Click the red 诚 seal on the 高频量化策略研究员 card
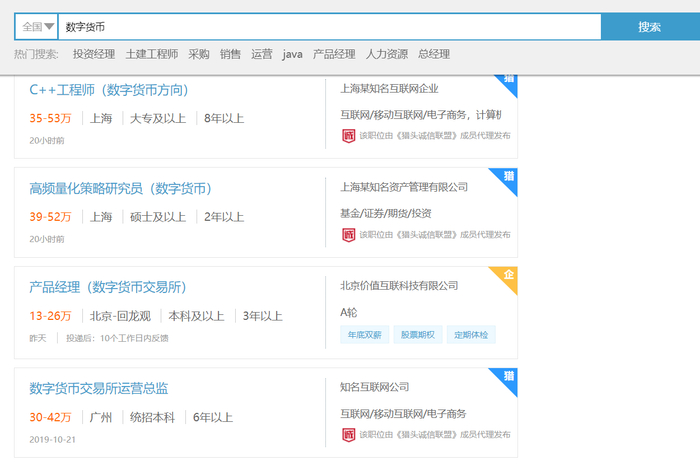Screen dimensions: 700x464 tap(349, 234)
